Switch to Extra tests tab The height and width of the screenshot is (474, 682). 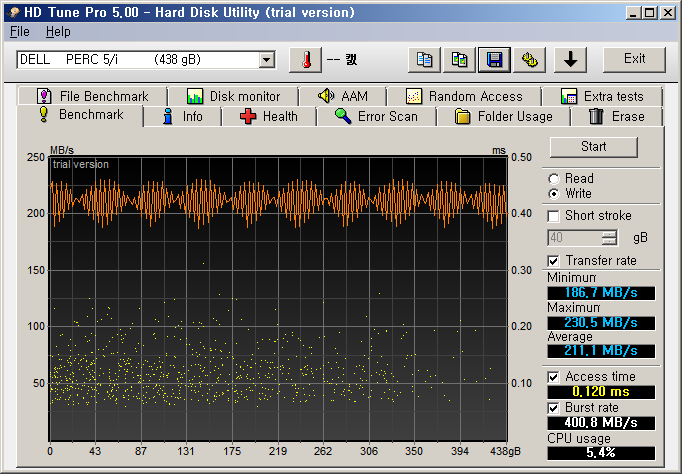[x=602, y=96]
